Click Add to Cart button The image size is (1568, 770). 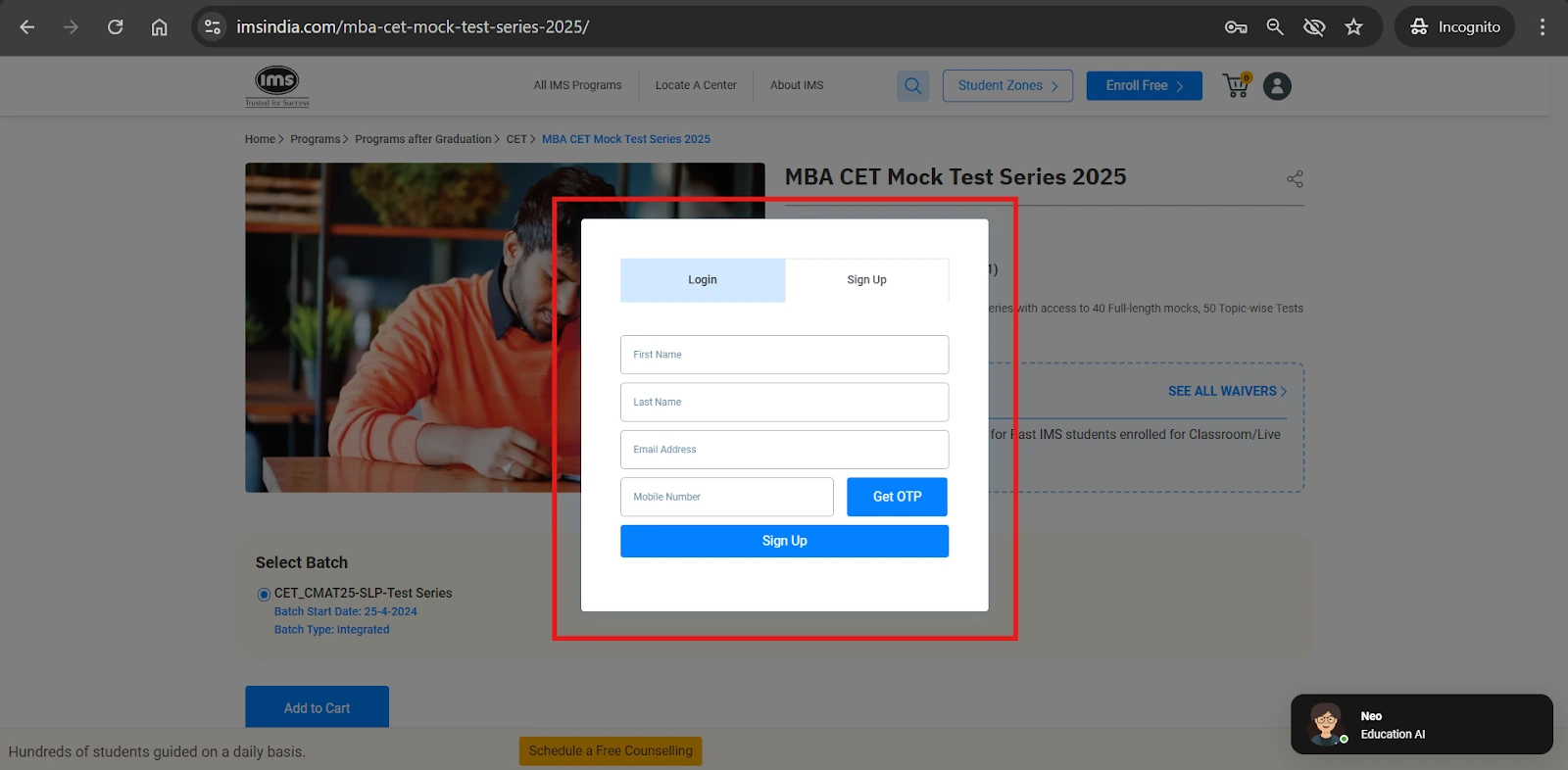(317, 707)
